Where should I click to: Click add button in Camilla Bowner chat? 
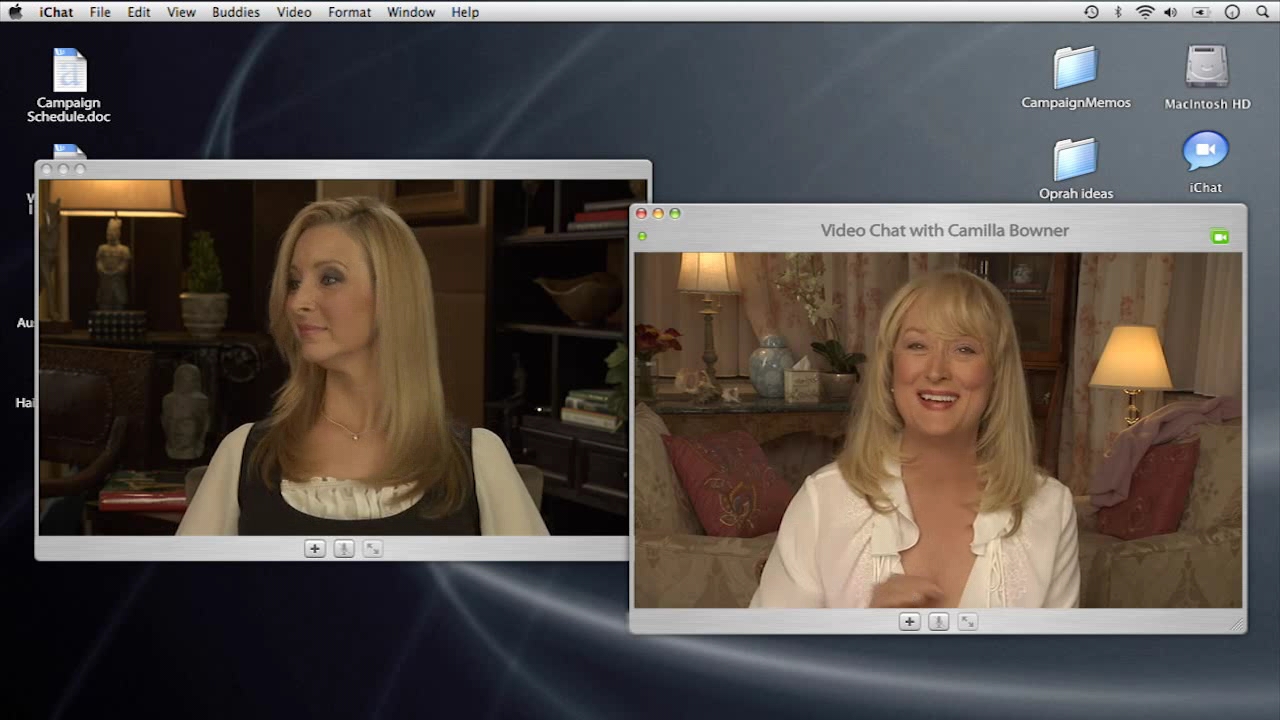point(909,622)
